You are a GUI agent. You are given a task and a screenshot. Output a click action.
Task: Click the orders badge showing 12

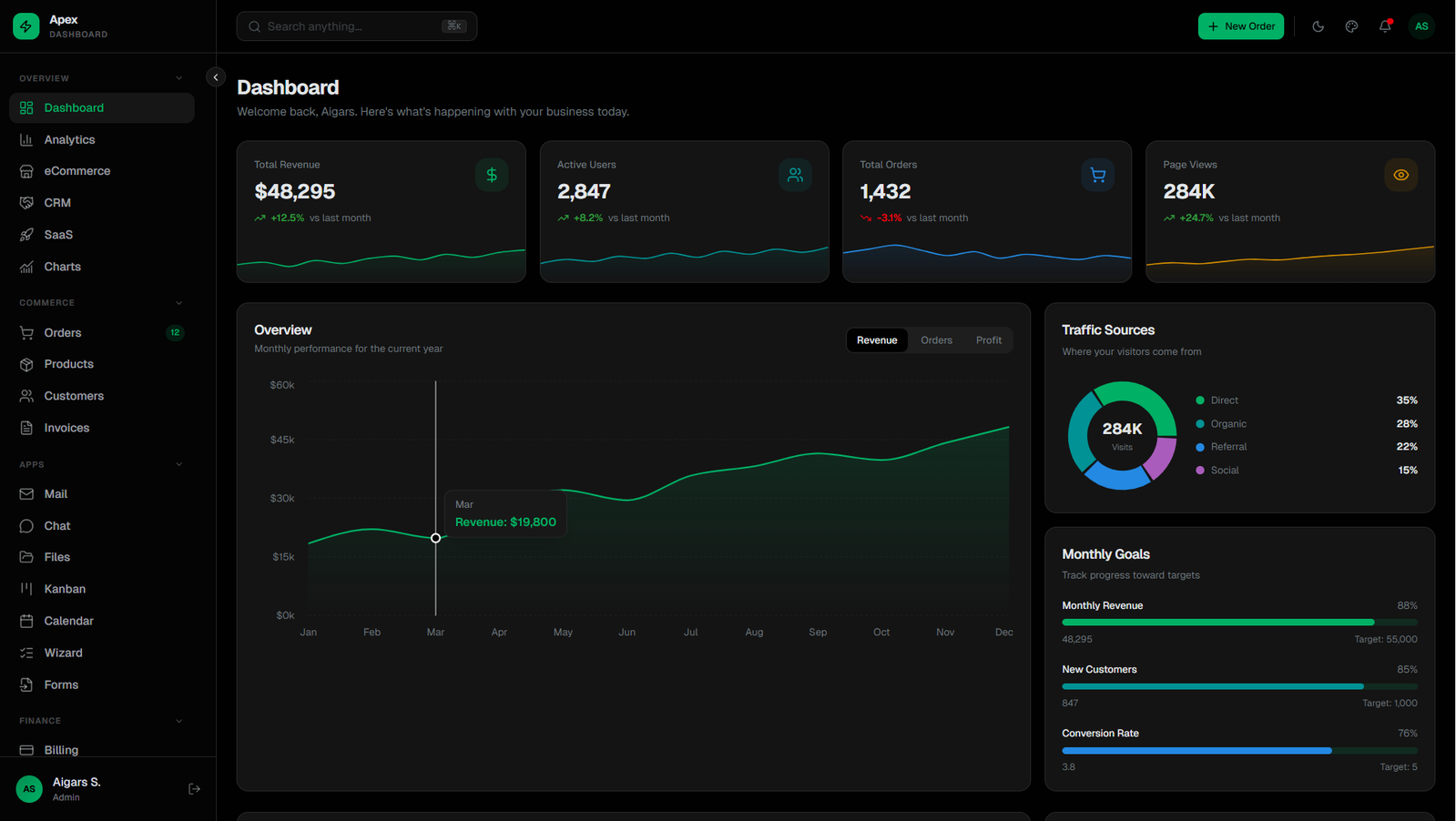click(175, 332)
